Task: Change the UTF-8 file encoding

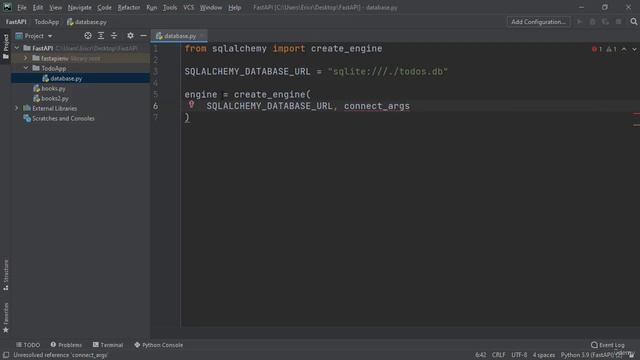Action: 519,355
